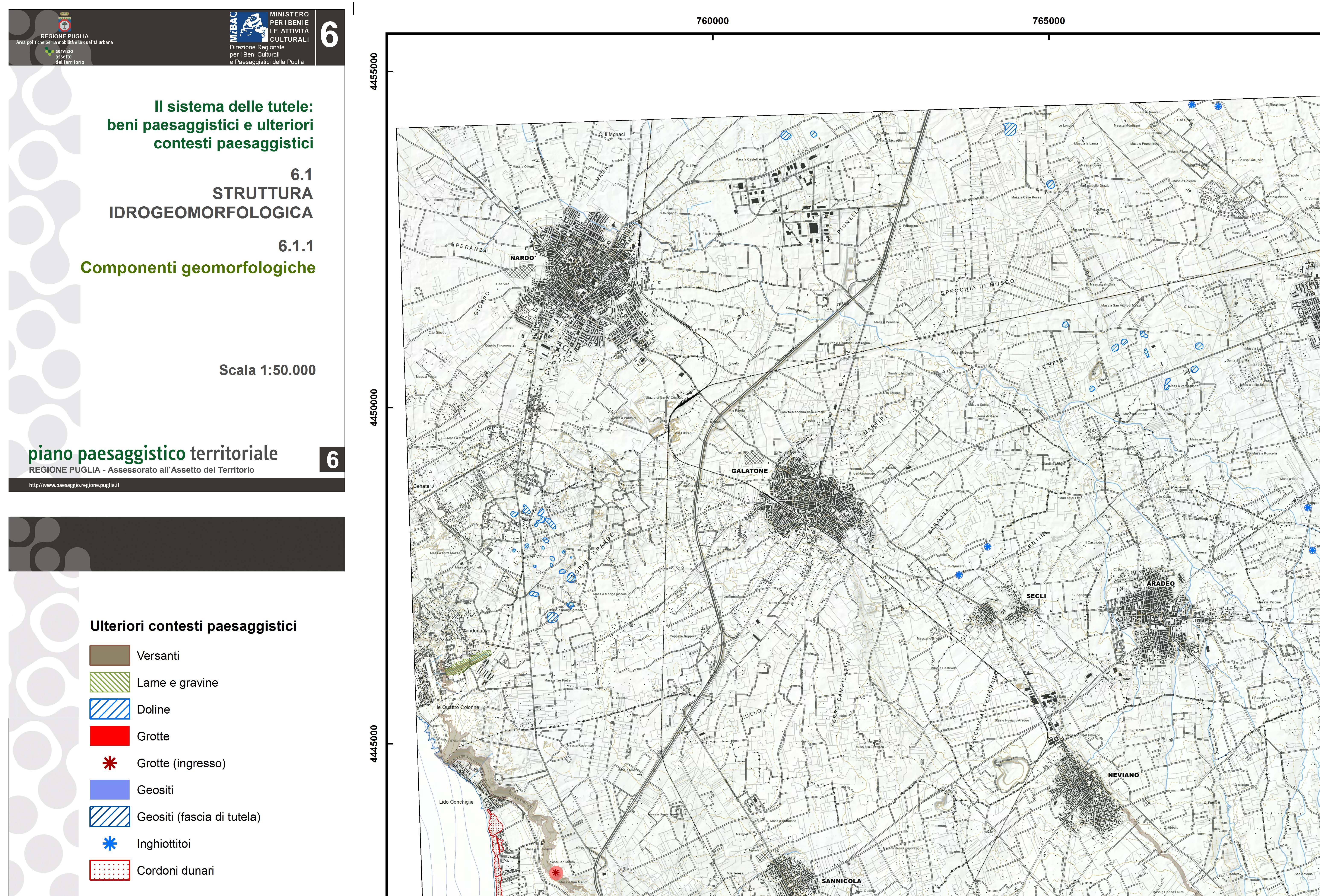Click the SECLI town label on the map
This screenshot has height=896, width=1320.
[x=1036, y=596]
